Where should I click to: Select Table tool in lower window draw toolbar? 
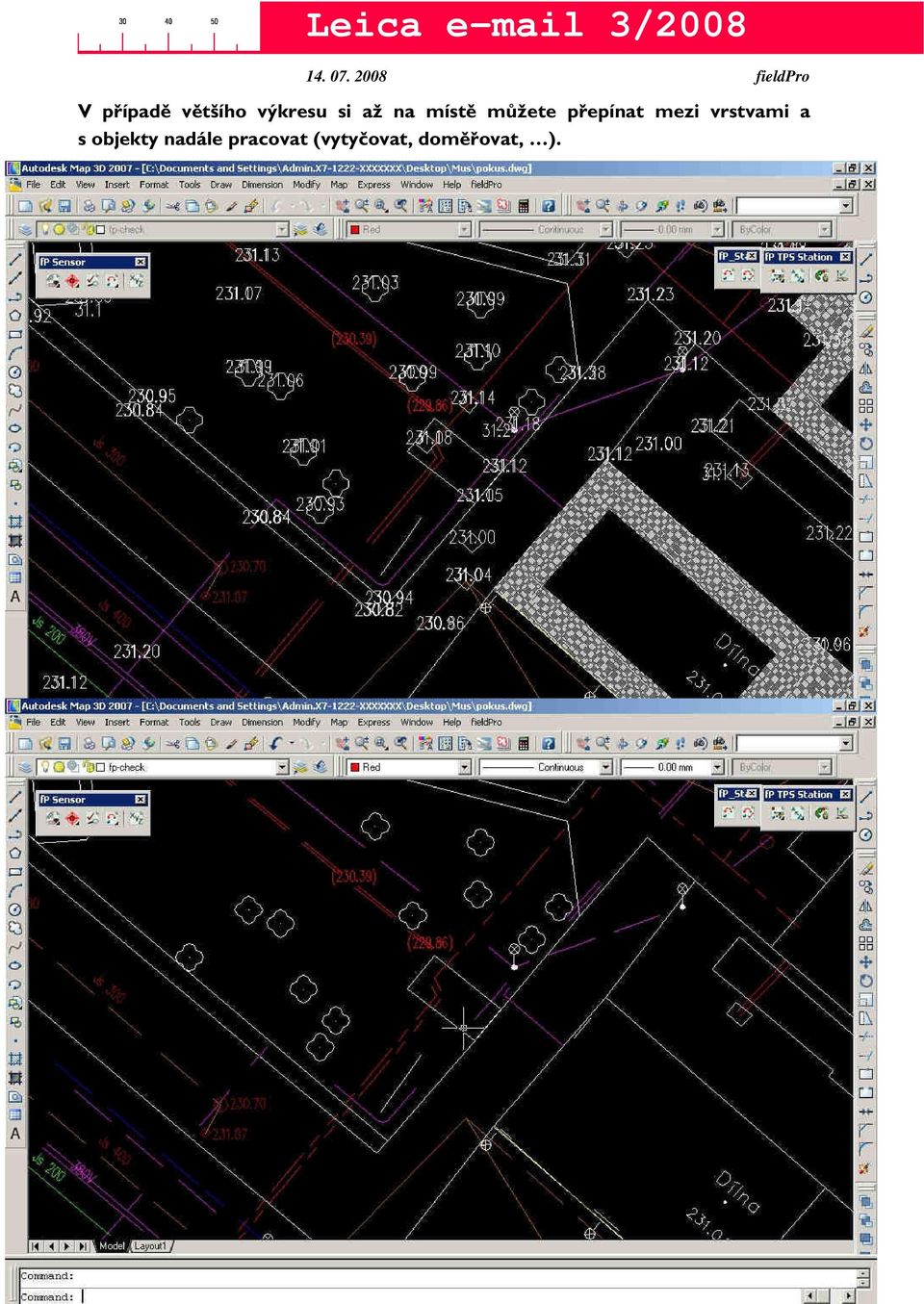click(14, 1115)
